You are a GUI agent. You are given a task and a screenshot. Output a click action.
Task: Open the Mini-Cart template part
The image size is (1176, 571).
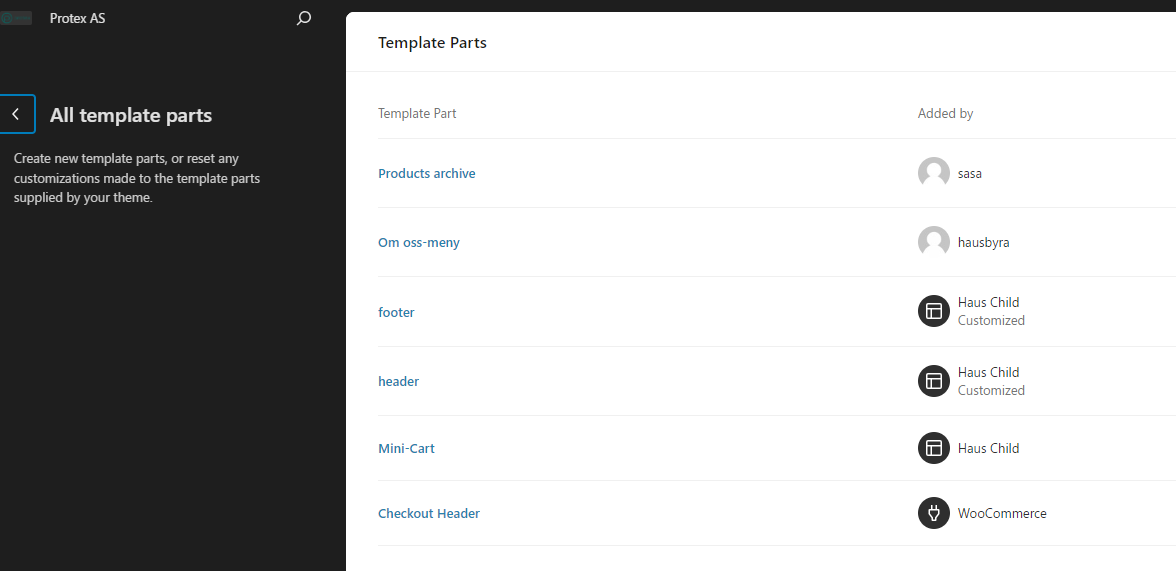[x=406, y=448]
